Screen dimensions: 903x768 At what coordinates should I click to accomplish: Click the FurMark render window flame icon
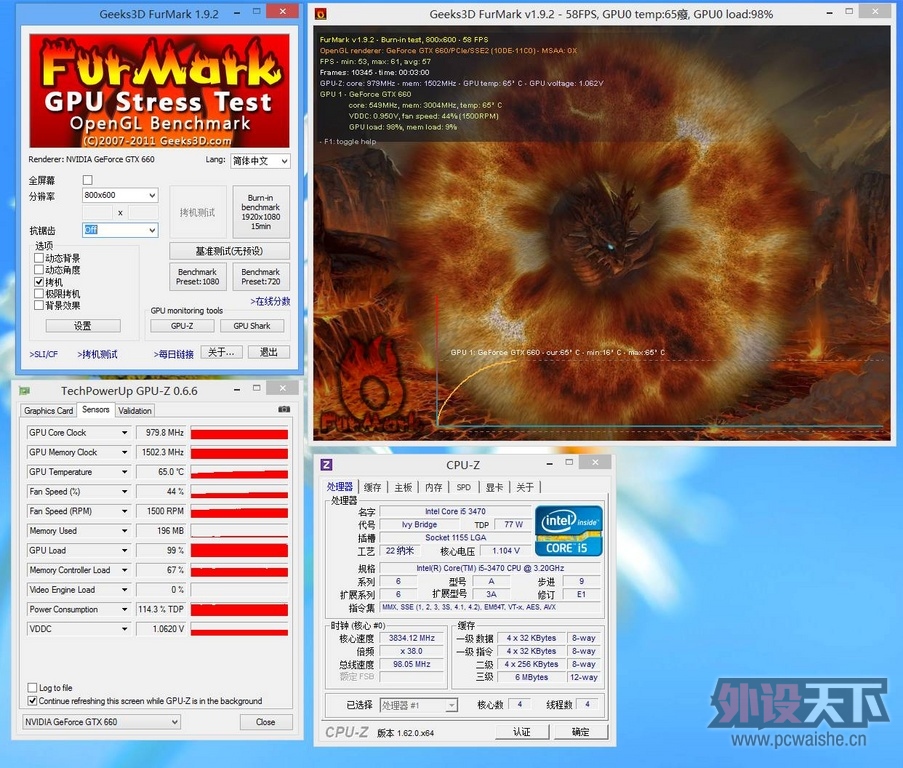pos(321,14)
